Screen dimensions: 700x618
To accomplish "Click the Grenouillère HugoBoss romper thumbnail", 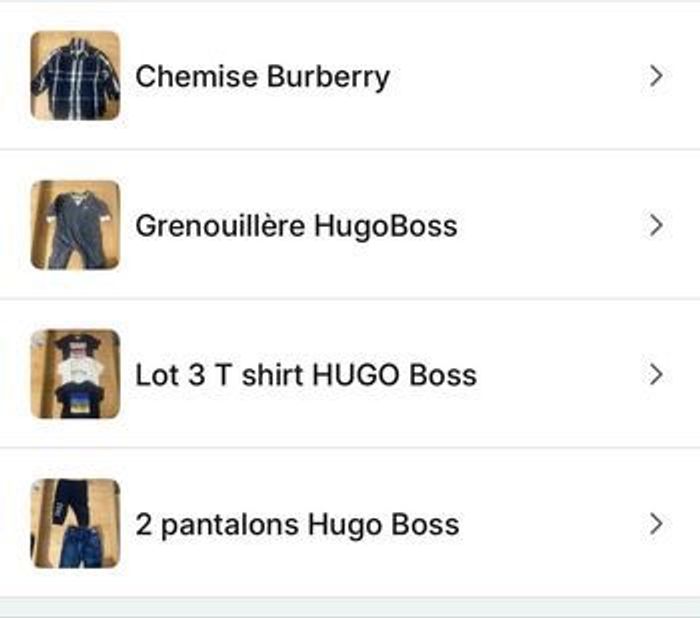I will click(75, 225).
